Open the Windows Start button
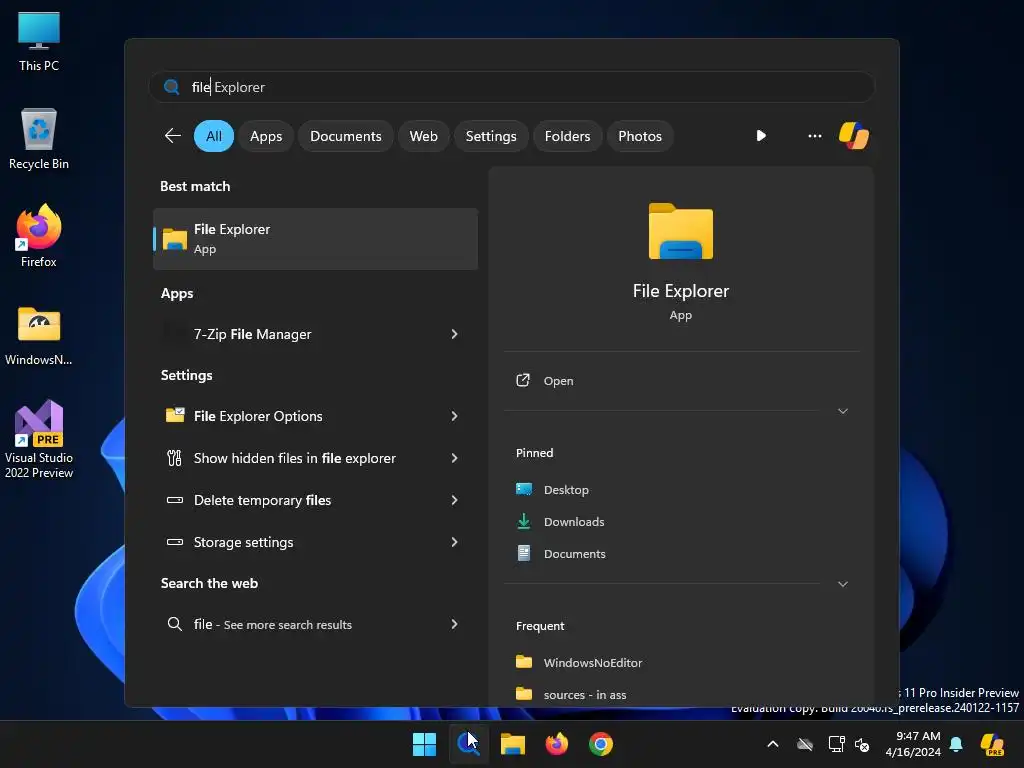The height and width of the screenshot is (768, 1024). 424,744
